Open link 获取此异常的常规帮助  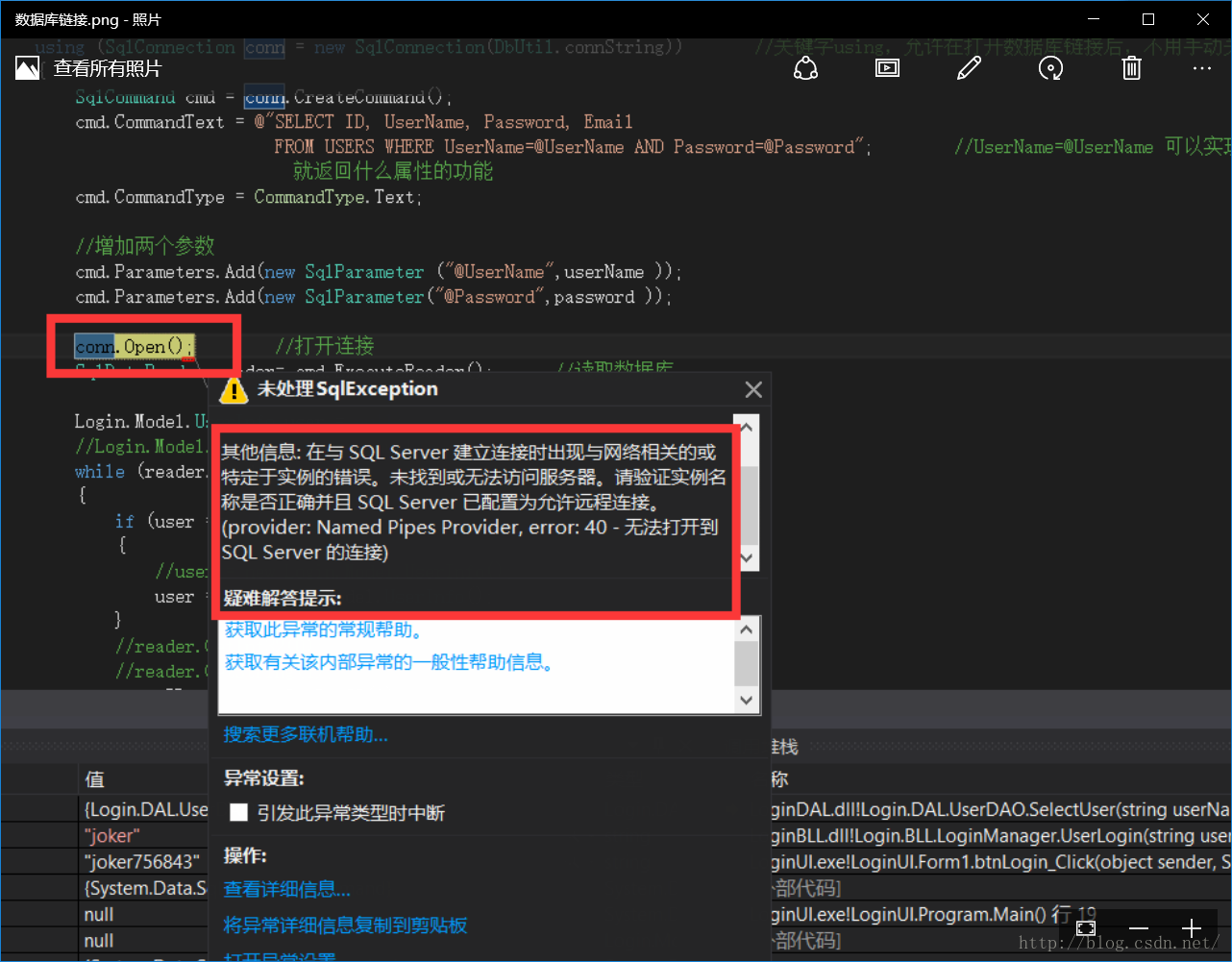pyautogui.click(x=324, y=630)
